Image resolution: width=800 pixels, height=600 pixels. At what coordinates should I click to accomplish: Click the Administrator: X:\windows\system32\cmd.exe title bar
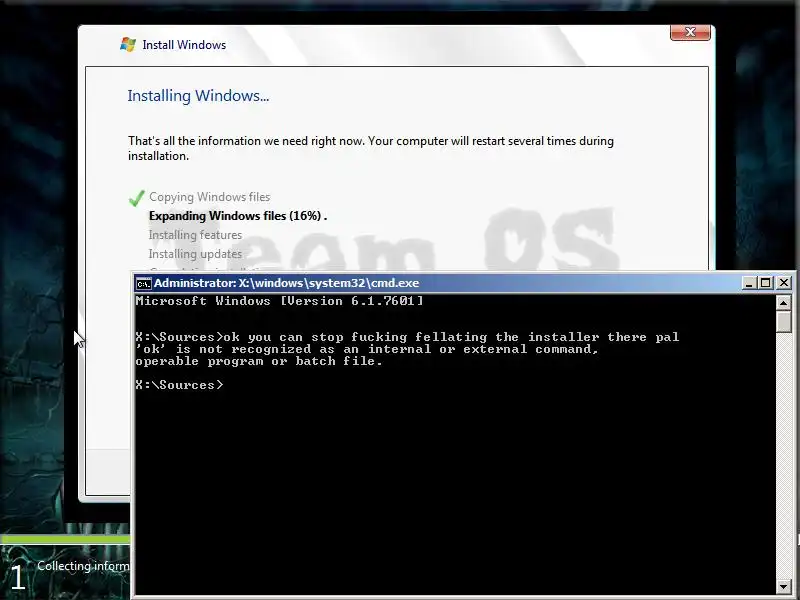(x=436, y=283)
